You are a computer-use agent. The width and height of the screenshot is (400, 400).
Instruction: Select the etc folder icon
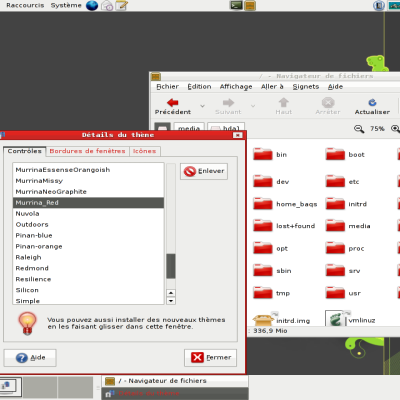pos(335,181)
